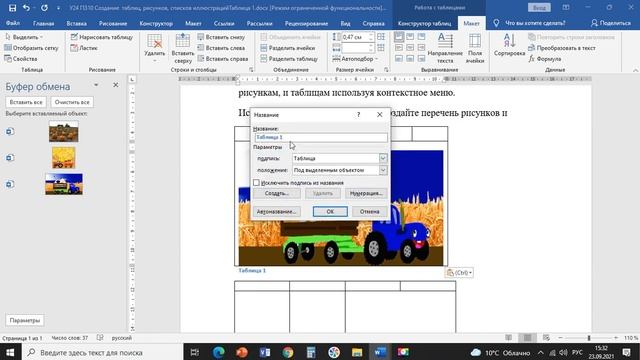The width and height of the screenshot is (640, 360).
Task: Open Sort (Сортировка) dialog
Action: coord(509,45)
